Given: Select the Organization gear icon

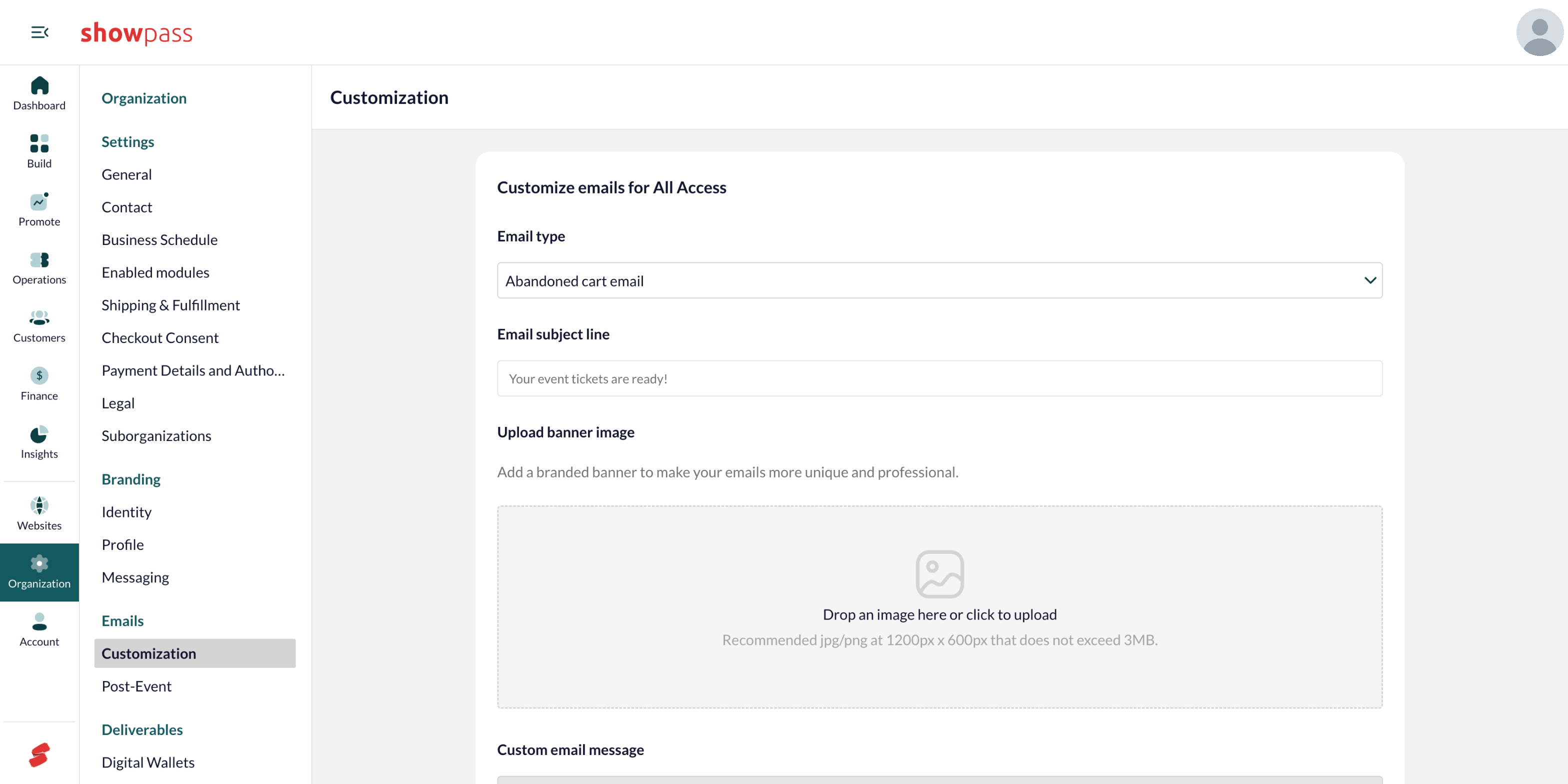Looking at the screenshot, I should click(x=39, y=563).
